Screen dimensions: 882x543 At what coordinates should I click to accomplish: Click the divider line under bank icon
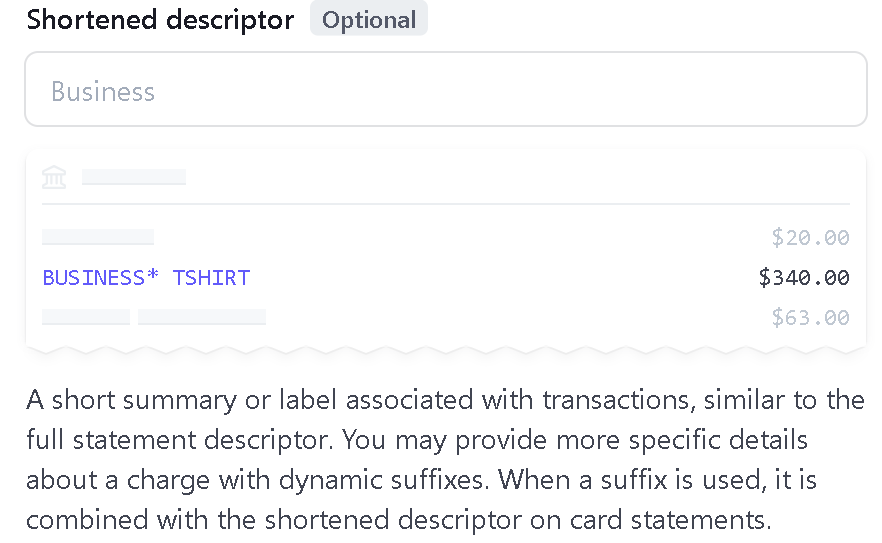click(x=446, y=204)
